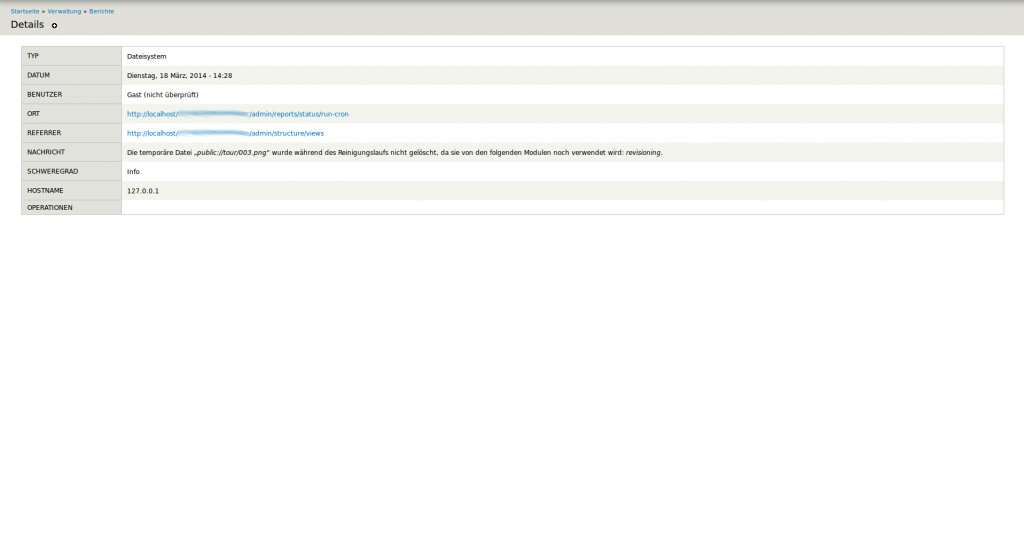This screenshot has height=556, width=1024.
Task: Go to the Startseite breadcrumb link
Action: 25,11
